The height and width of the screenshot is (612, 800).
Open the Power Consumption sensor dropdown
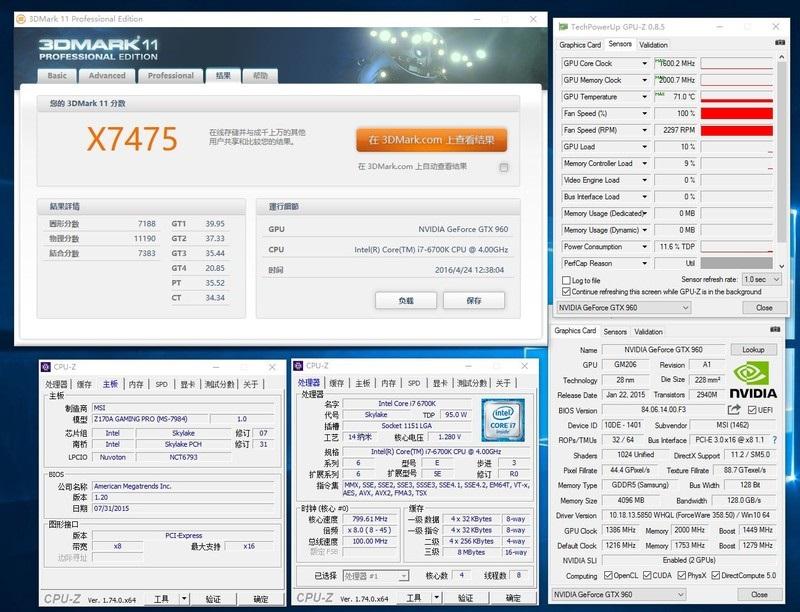click(x=644, y=247)
